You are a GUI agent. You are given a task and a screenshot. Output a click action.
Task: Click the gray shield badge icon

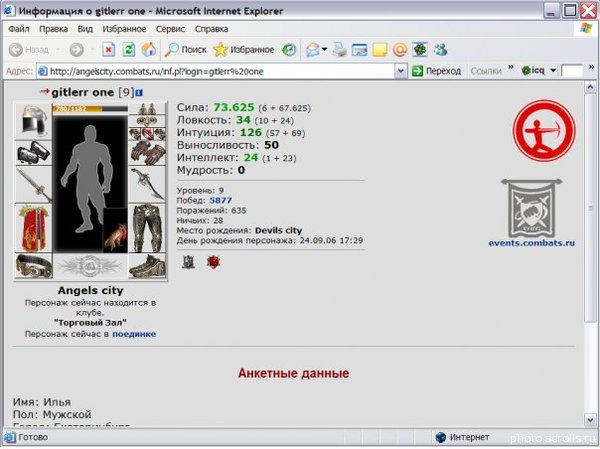click(x=189, y=262)
